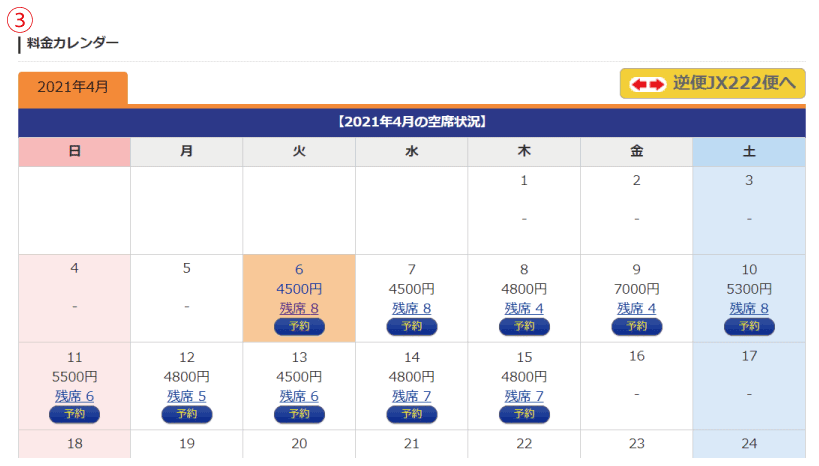This screenshot has width=819, height=466.
Task: Click 残席 4 link under April 9
Action: tap(637, 308)
